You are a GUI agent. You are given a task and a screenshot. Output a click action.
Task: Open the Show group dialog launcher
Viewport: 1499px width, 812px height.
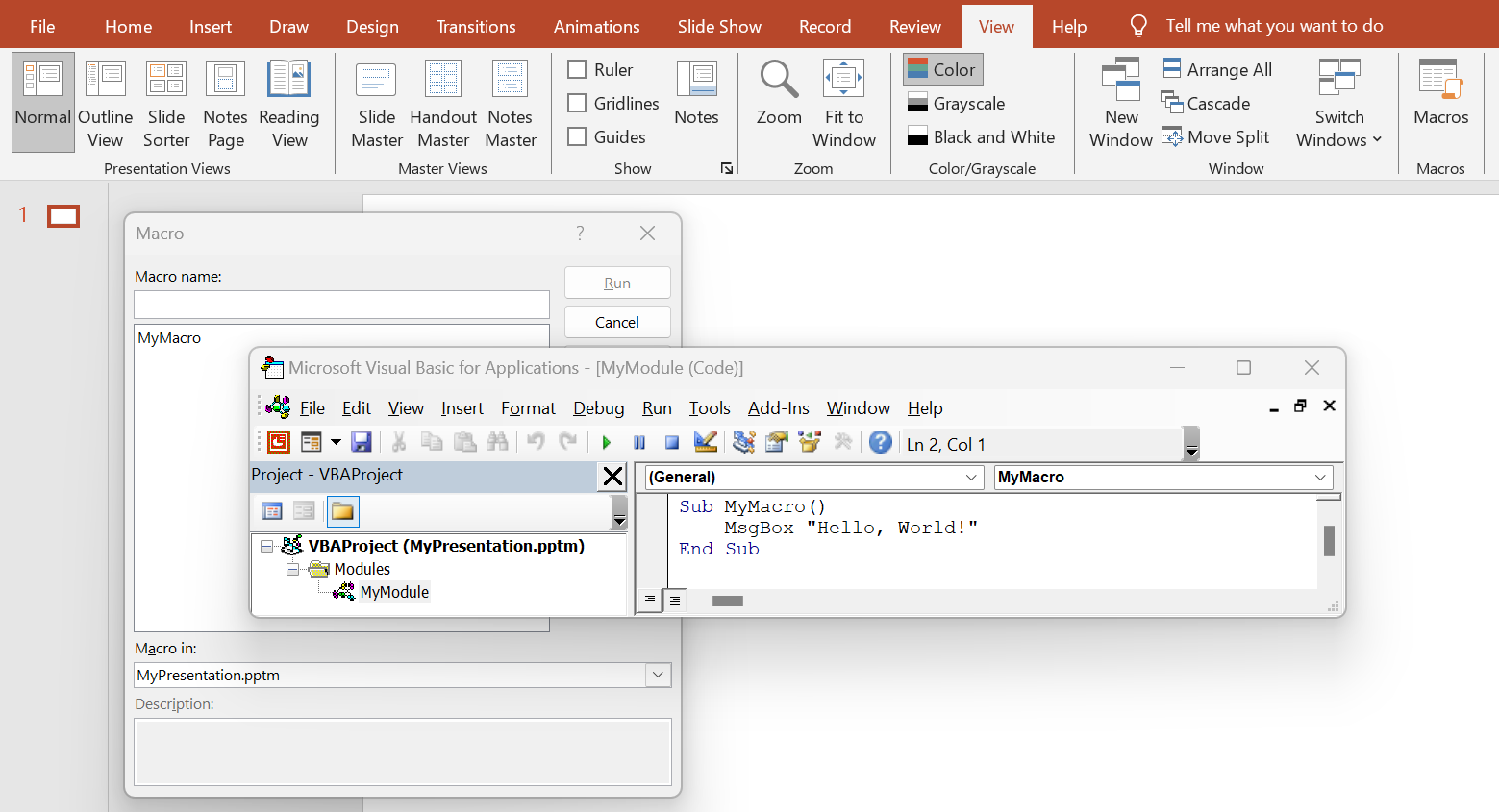click(727, 168)
